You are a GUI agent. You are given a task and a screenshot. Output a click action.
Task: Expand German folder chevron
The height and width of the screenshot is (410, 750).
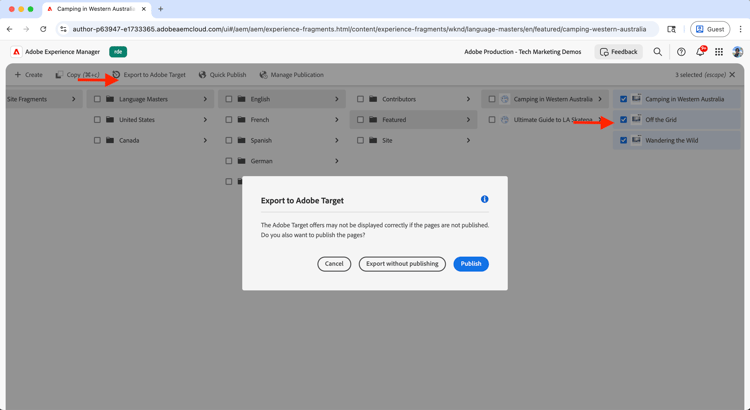click(x=337, y=161)
